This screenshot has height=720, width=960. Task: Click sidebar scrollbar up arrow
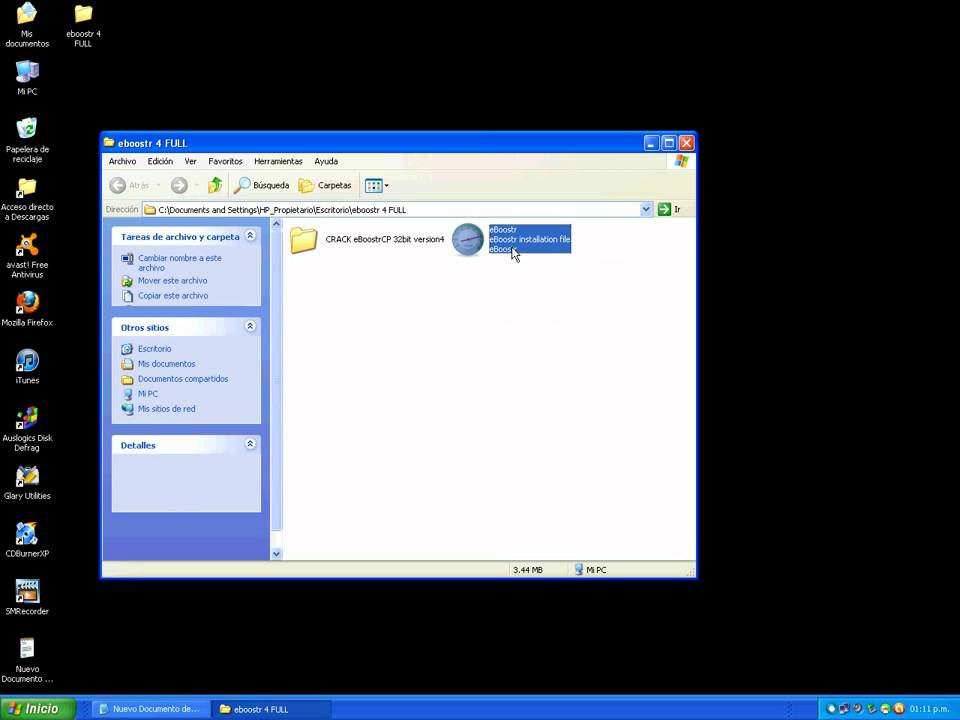[276, 224]
